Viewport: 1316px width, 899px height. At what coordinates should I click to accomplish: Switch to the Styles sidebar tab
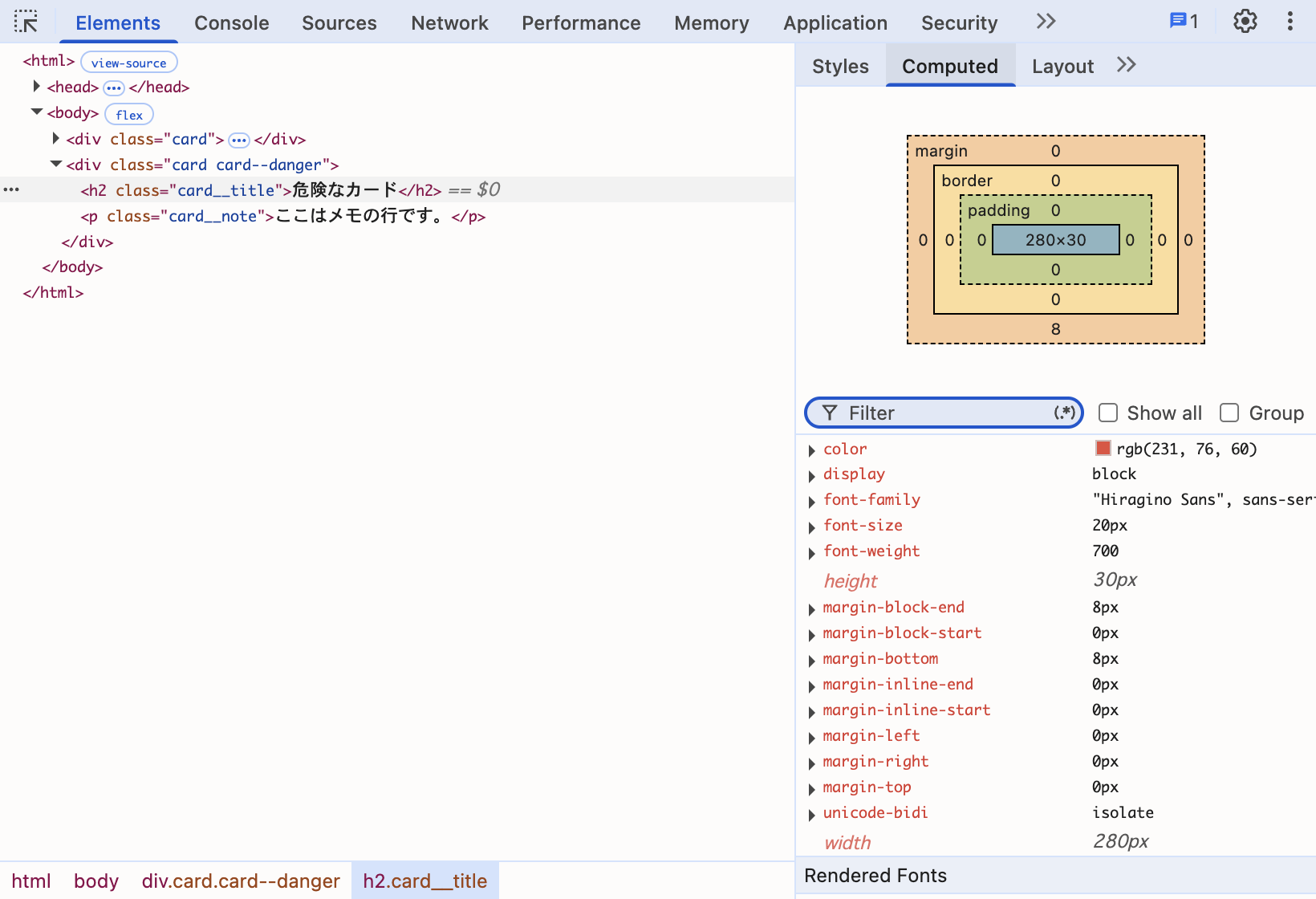[x=840, y=66]
